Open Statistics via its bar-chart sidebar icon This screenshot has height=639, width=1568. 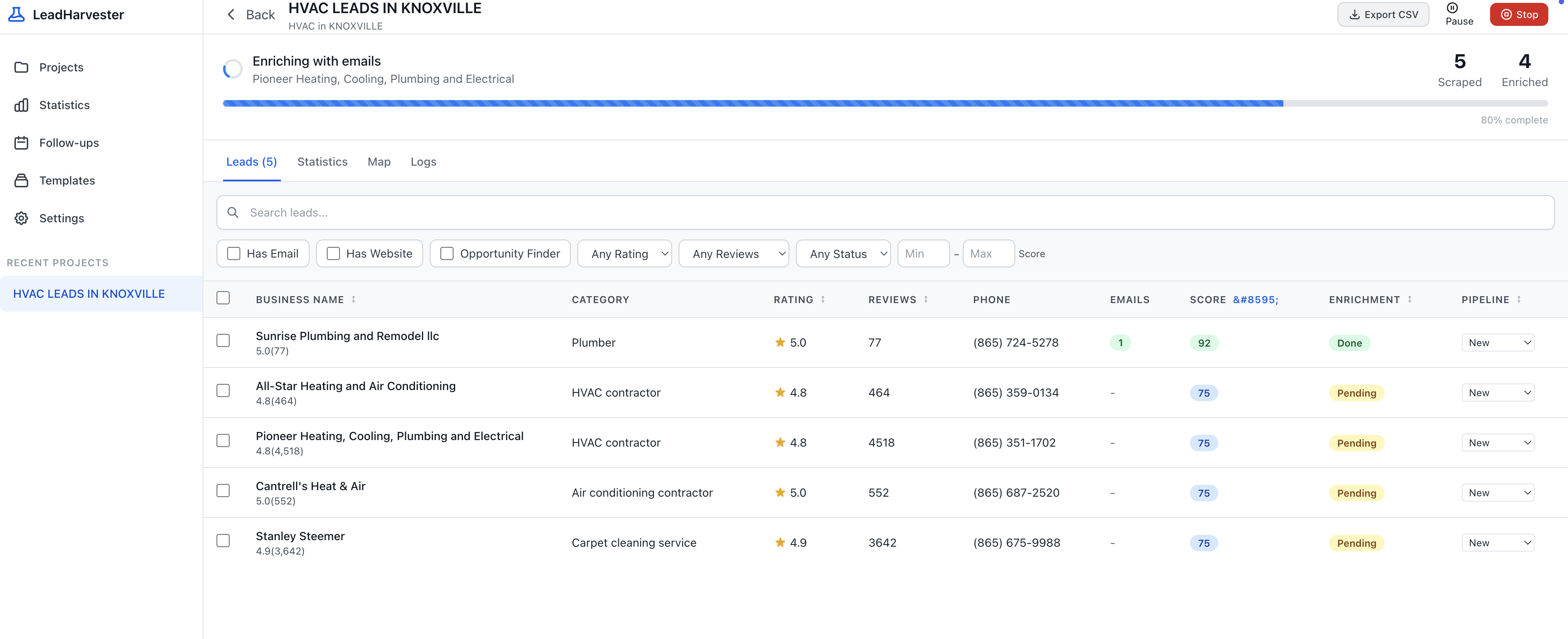(21, 105)
